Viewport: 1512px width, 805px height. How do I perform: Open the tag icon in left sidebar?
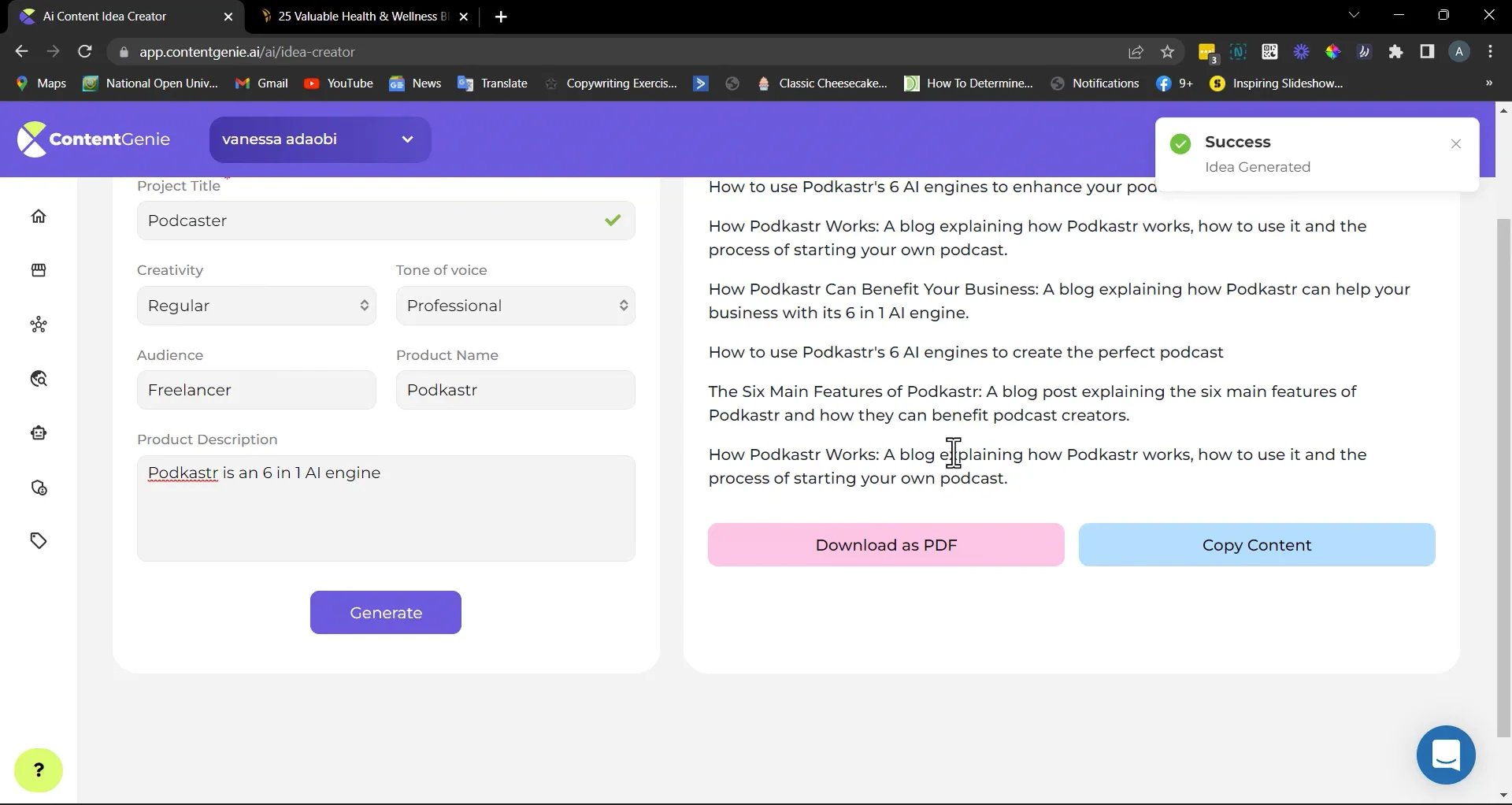tap(39, 541)
